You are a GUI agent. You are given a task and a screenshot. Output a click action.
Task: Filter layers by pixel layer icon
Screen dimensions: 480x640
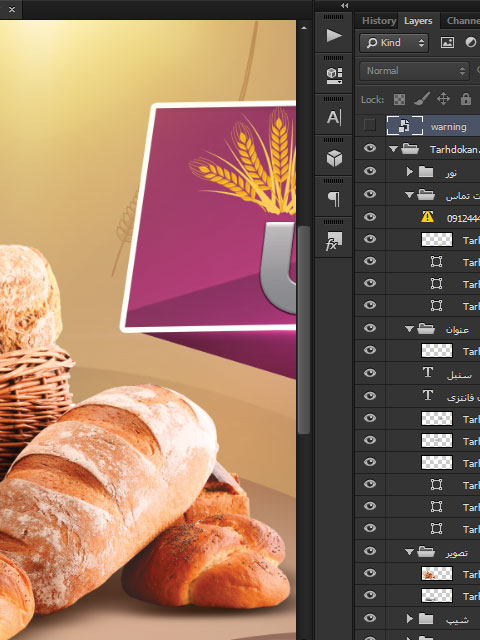click(447, 42)
